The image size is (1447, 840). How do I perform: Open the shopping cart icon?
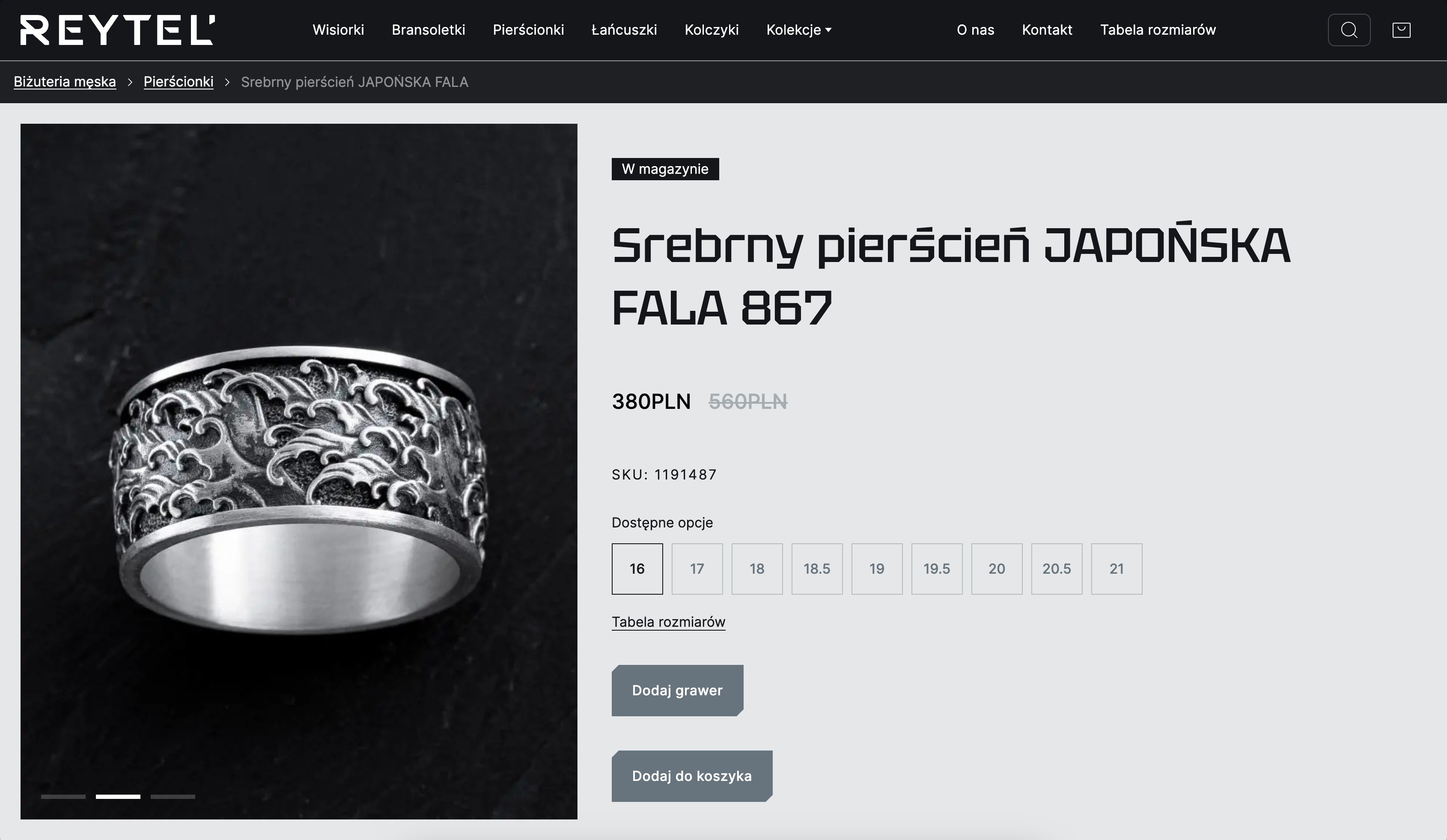(x=1402, y=30)
